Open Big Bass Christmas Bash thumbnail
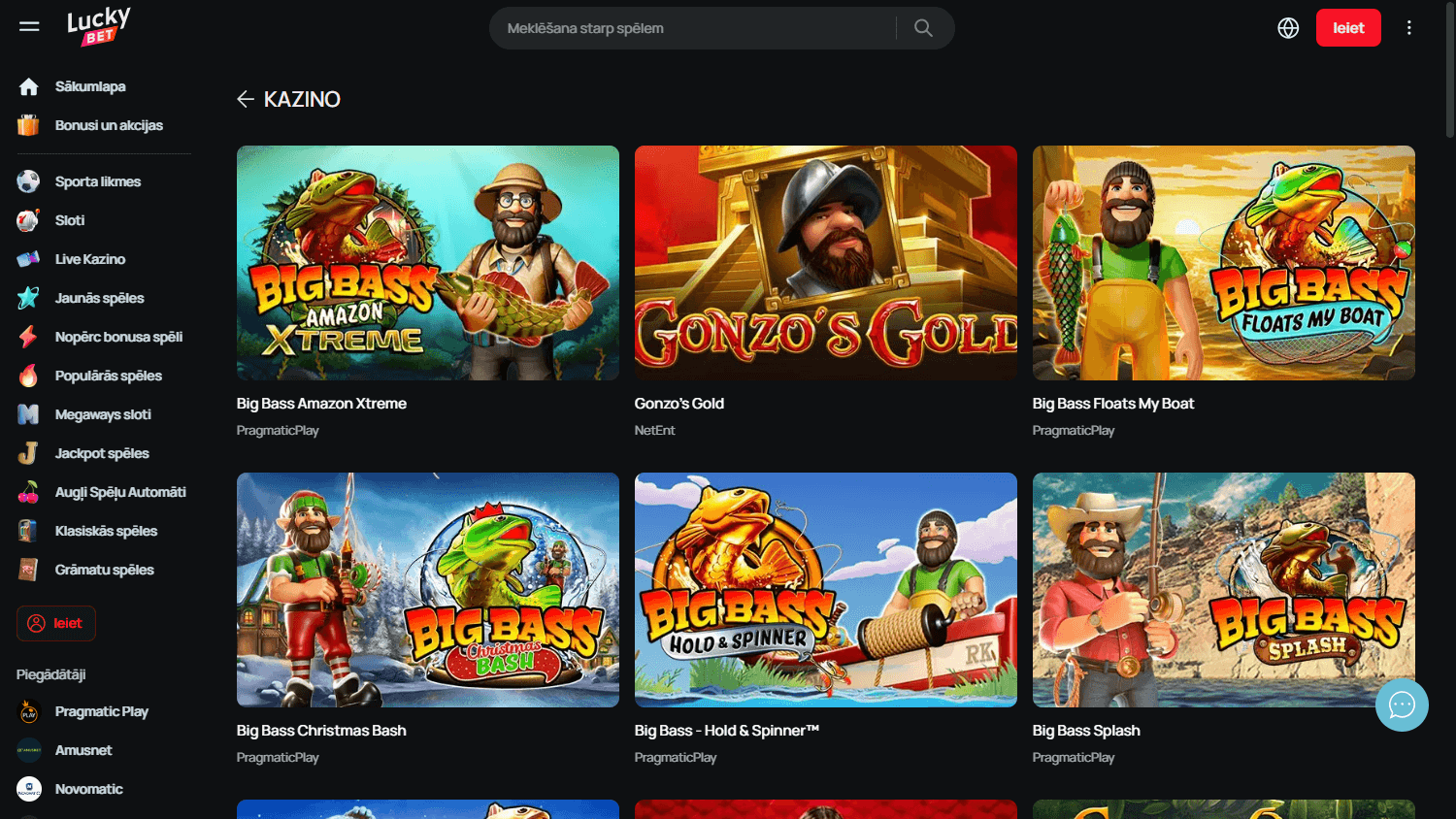This screenshot has width=1456, height=819. (428, 590)
